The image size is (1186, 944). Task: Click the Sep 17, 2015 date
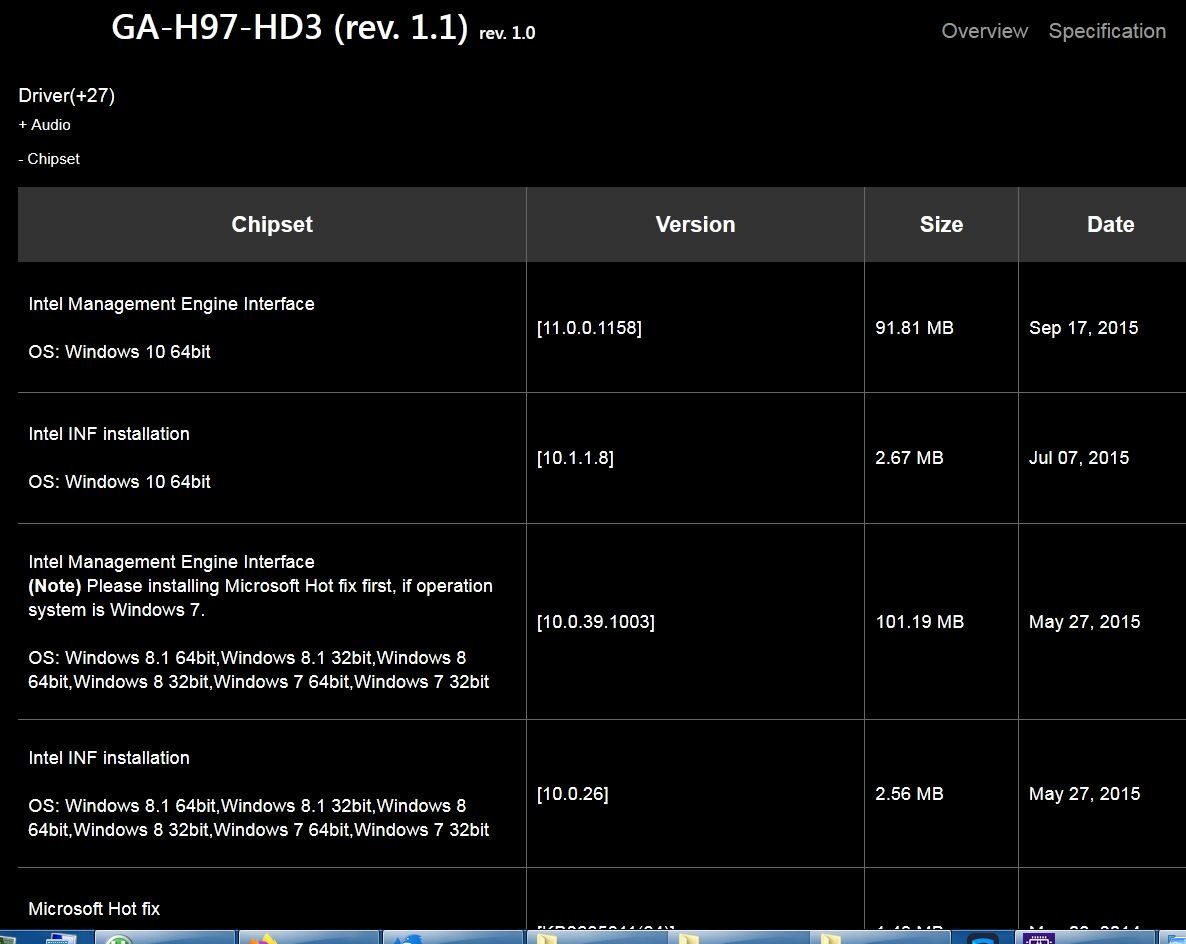tap(1083, 328)
